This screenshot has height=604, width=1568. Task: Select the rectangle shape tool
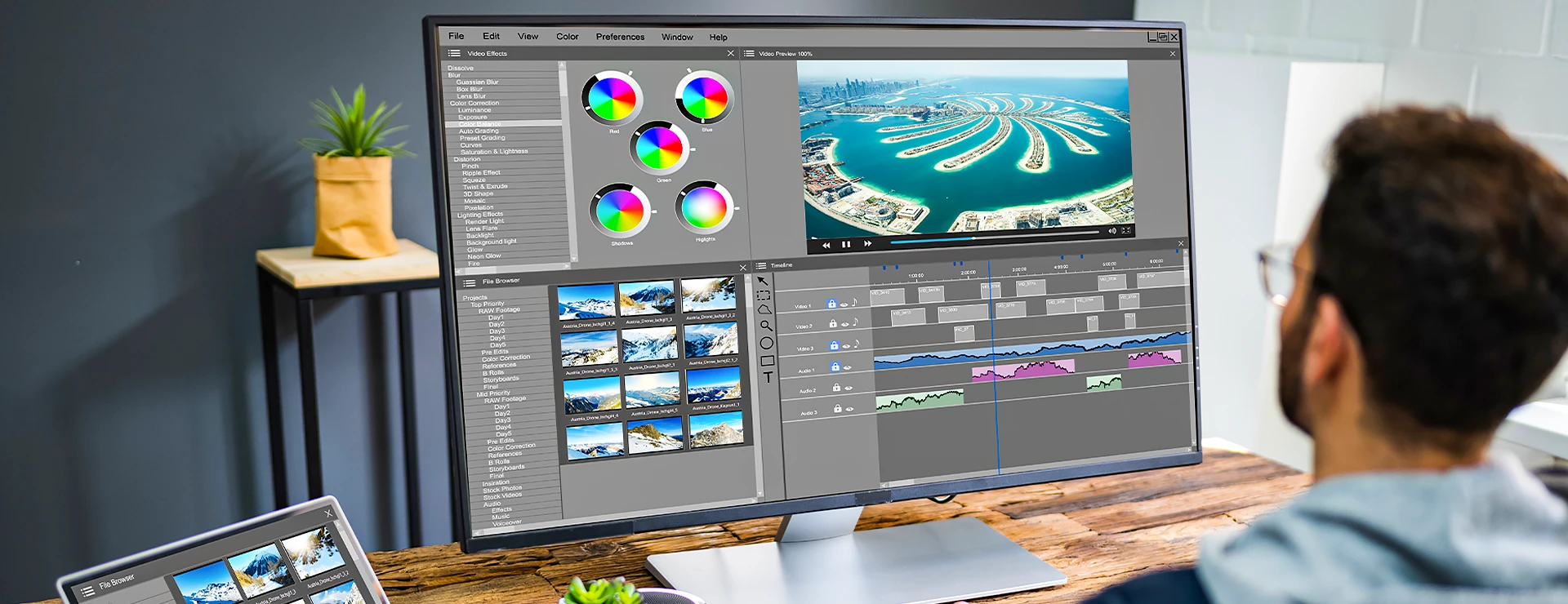pos(767,361)
